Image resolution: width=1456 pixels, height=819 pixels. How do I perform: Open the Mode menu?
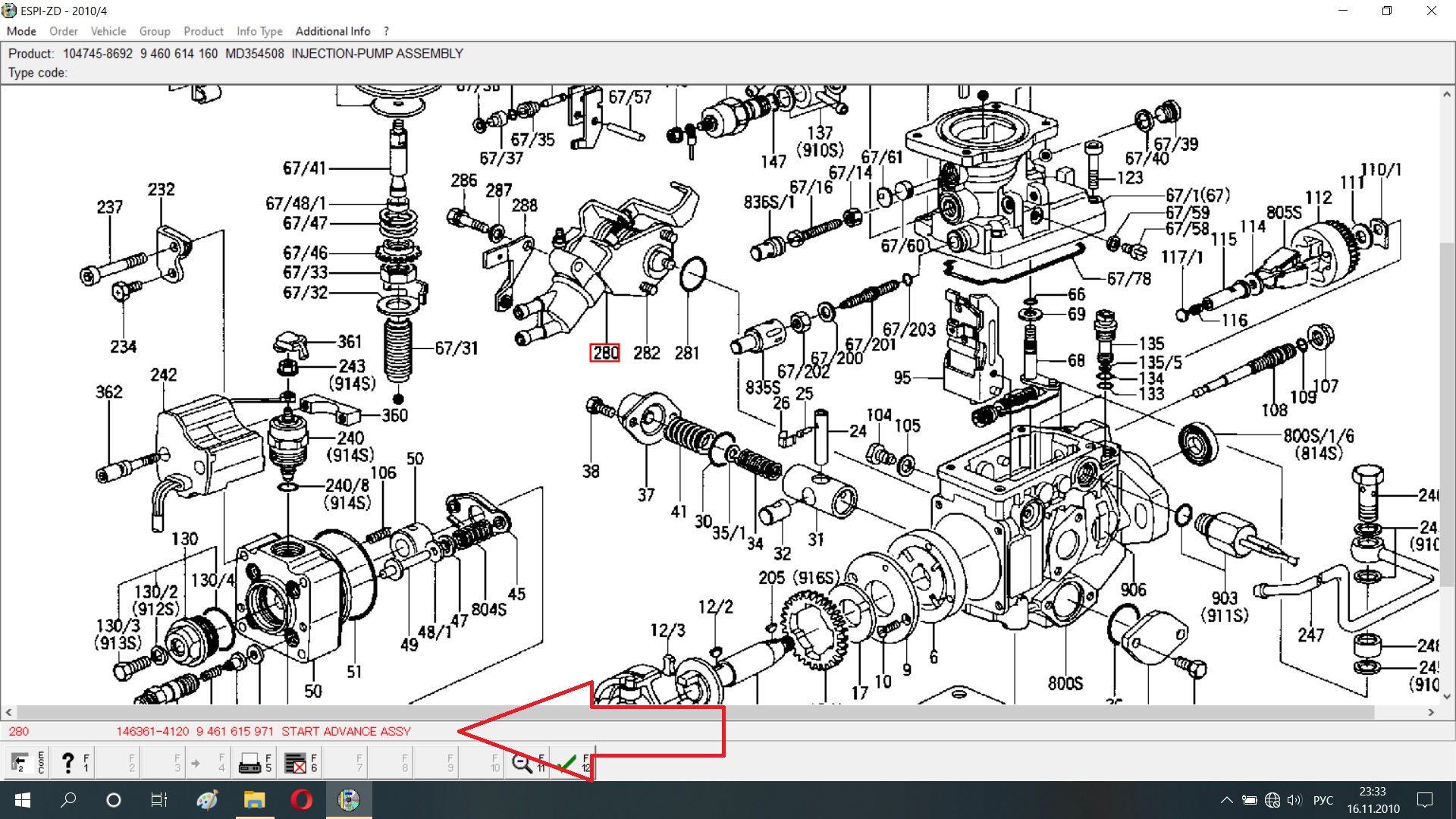21,31
